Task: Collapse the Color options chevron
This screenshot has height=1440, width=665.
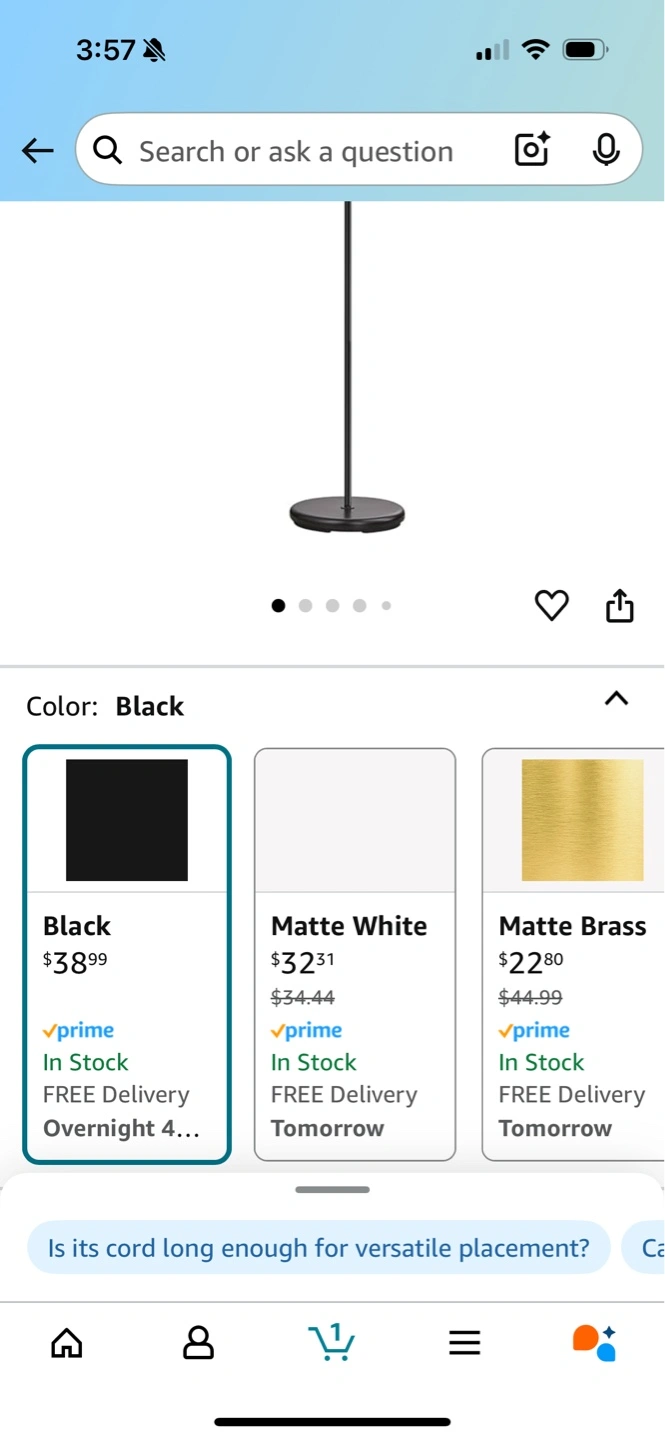Action: coord(617,699)
